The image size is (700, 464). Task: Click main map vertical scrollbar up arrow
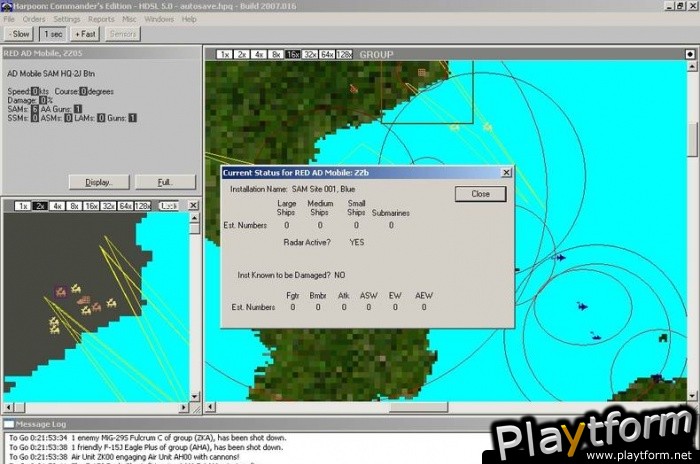pyautogui.click(x=692, y=67)
